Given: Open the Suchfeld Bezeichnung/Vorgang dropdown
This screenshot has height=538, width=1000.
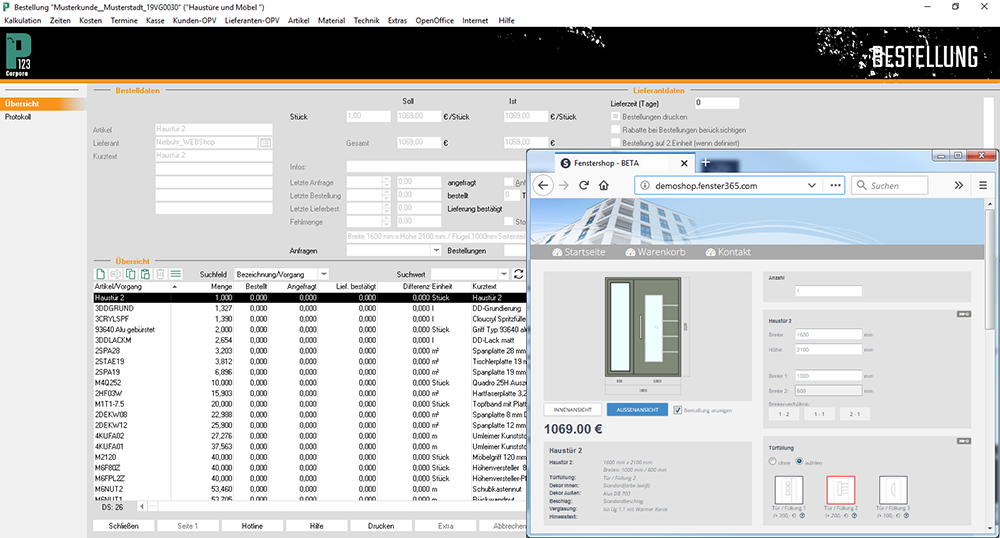Looking at the screenshot, I should (x=323, y=273).
